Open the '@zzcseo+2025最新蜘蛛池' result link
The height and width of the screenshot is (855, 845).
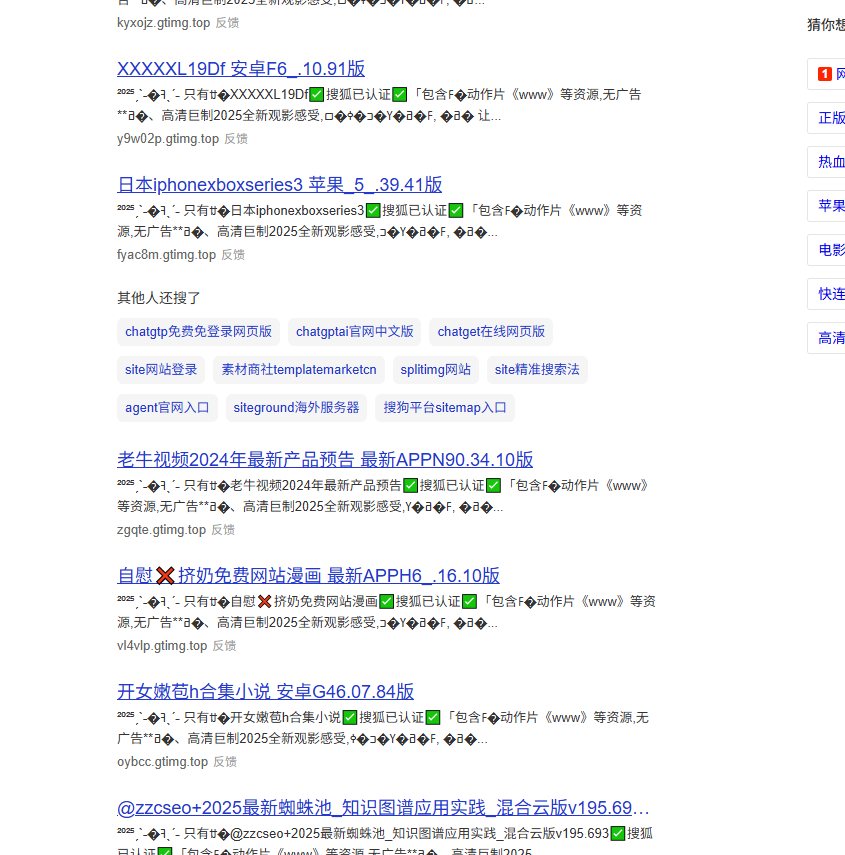383,807
